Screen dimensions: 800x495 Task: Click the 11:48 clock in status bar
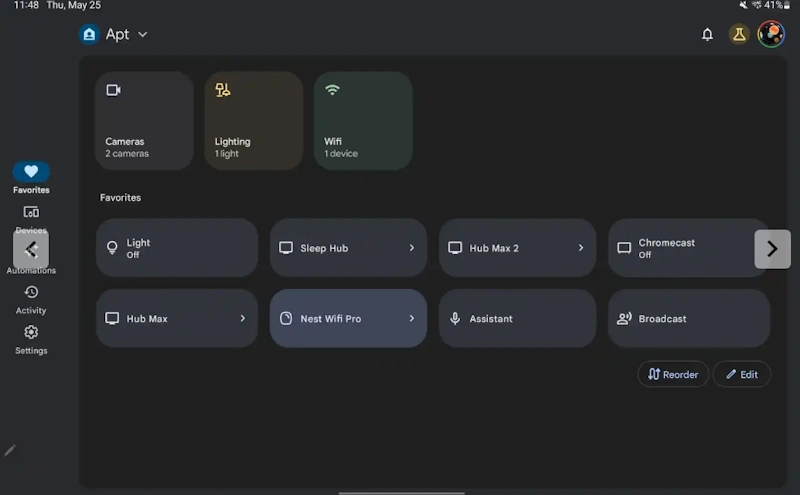point(26,5)
